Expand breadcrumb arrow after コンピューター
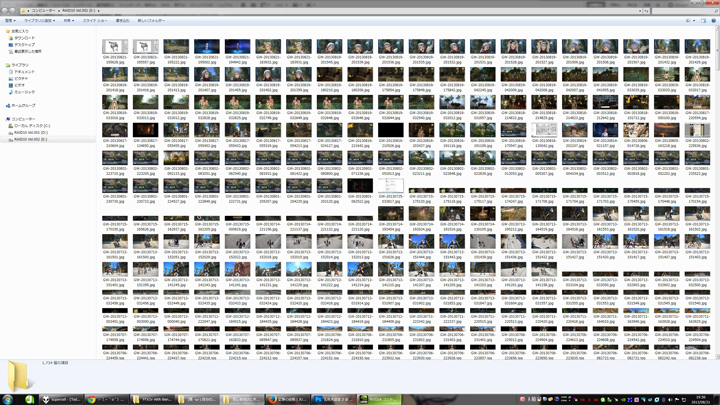720x405 pixels. point(59,10)
